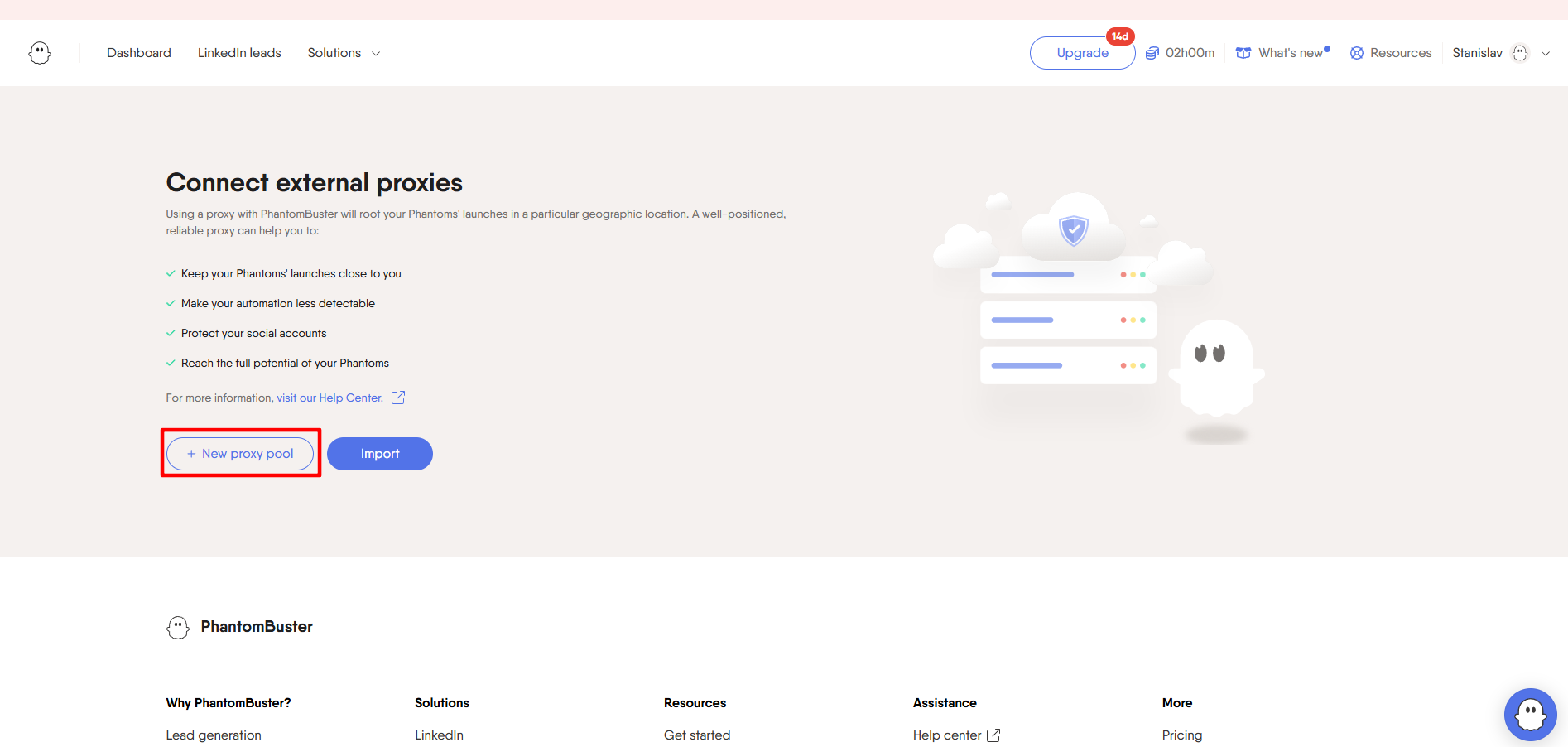Click the Pricing footer link
Image resolution: width=1568 pixels, height=747 pixels.
(1181, 735)
